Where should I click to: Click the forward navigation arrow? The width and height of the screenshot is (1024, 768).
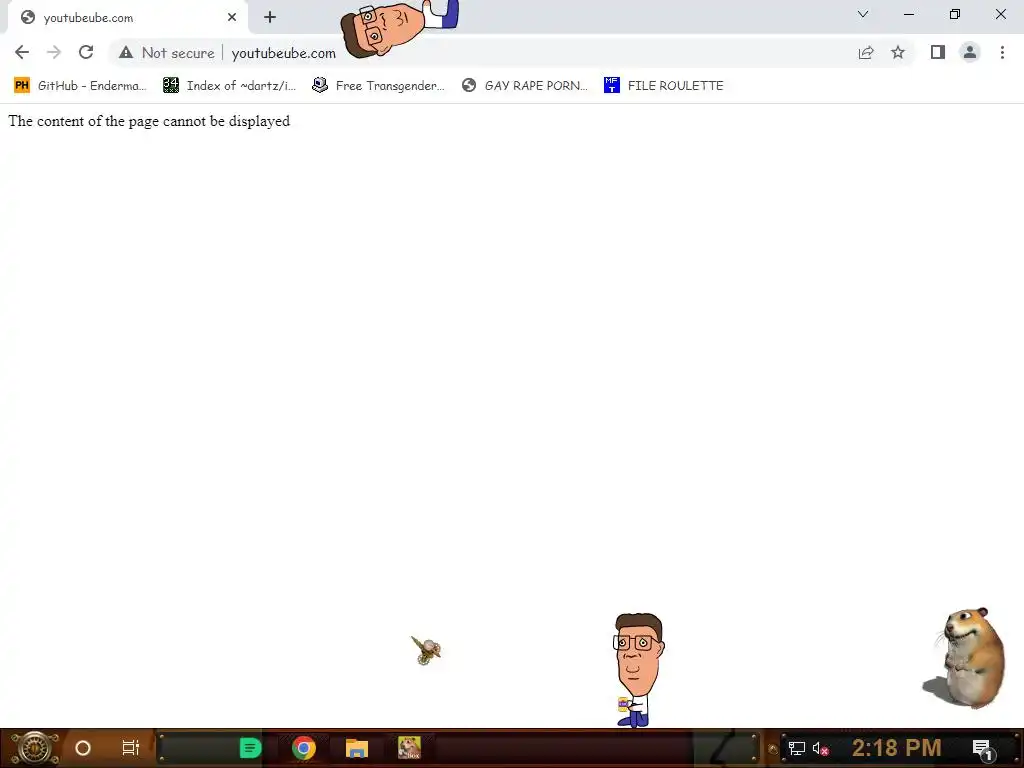[x=54, y=52]
